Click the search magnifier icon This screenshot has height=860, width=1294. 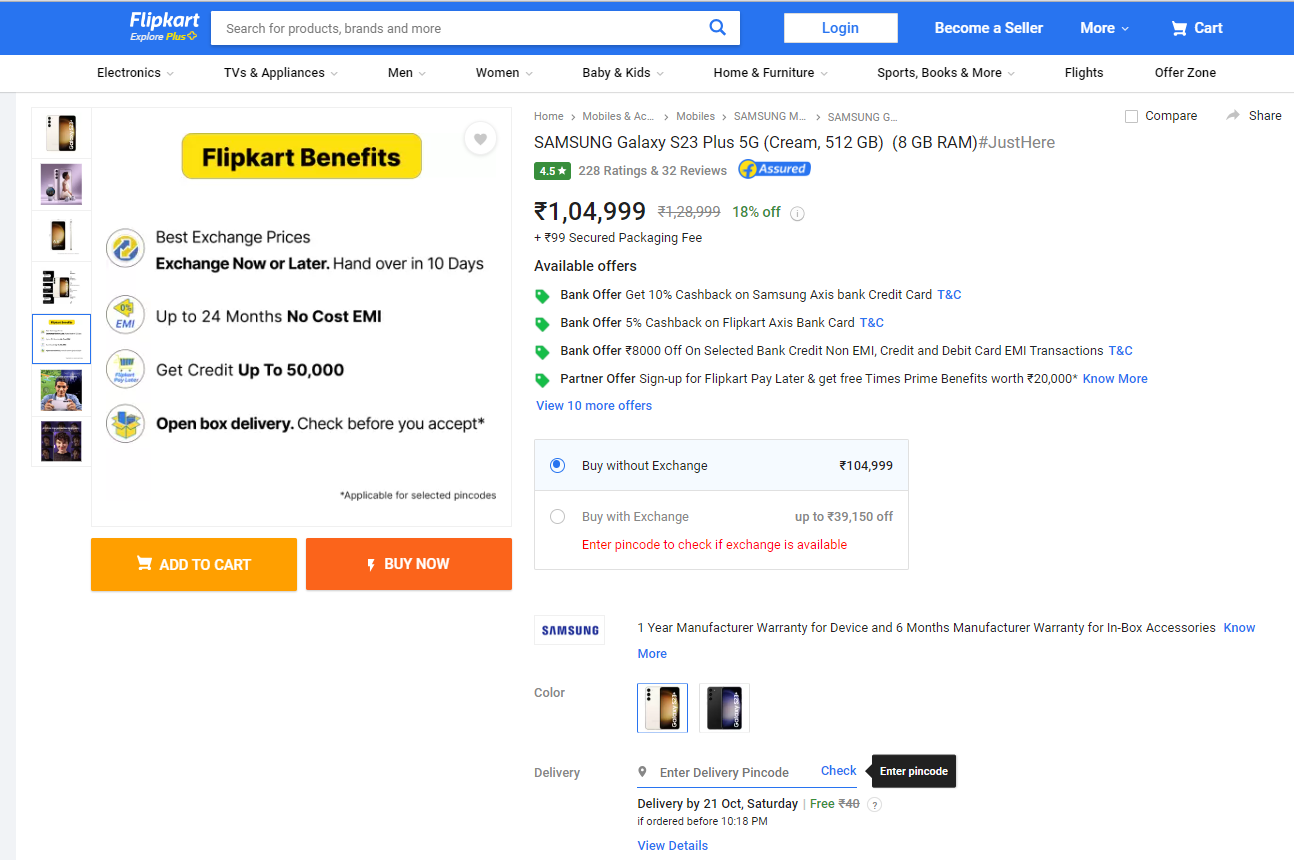coord(717,28)
